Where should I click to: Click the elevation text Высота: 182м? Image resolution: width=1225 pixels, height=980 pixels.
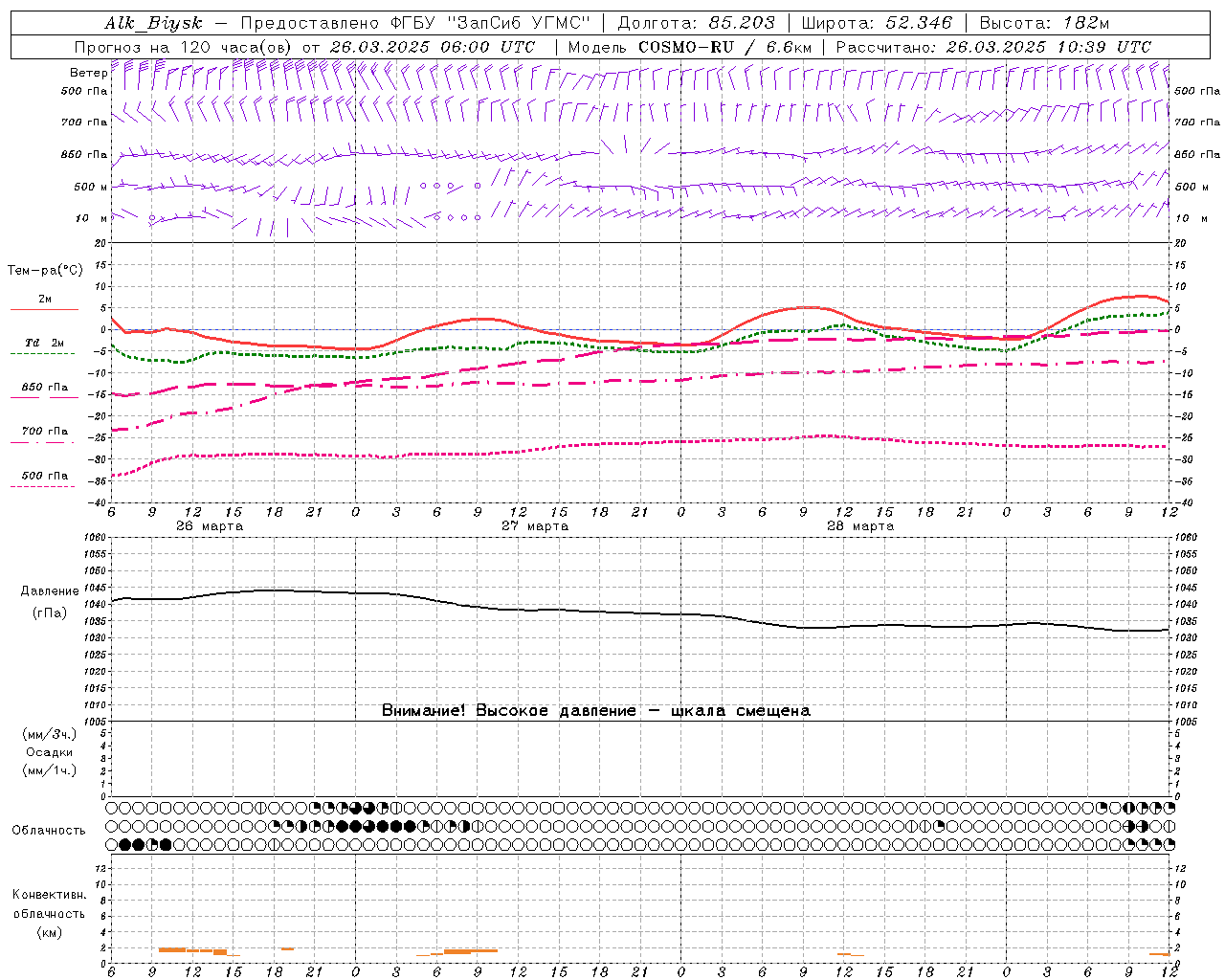click(x=1044, y=23)
